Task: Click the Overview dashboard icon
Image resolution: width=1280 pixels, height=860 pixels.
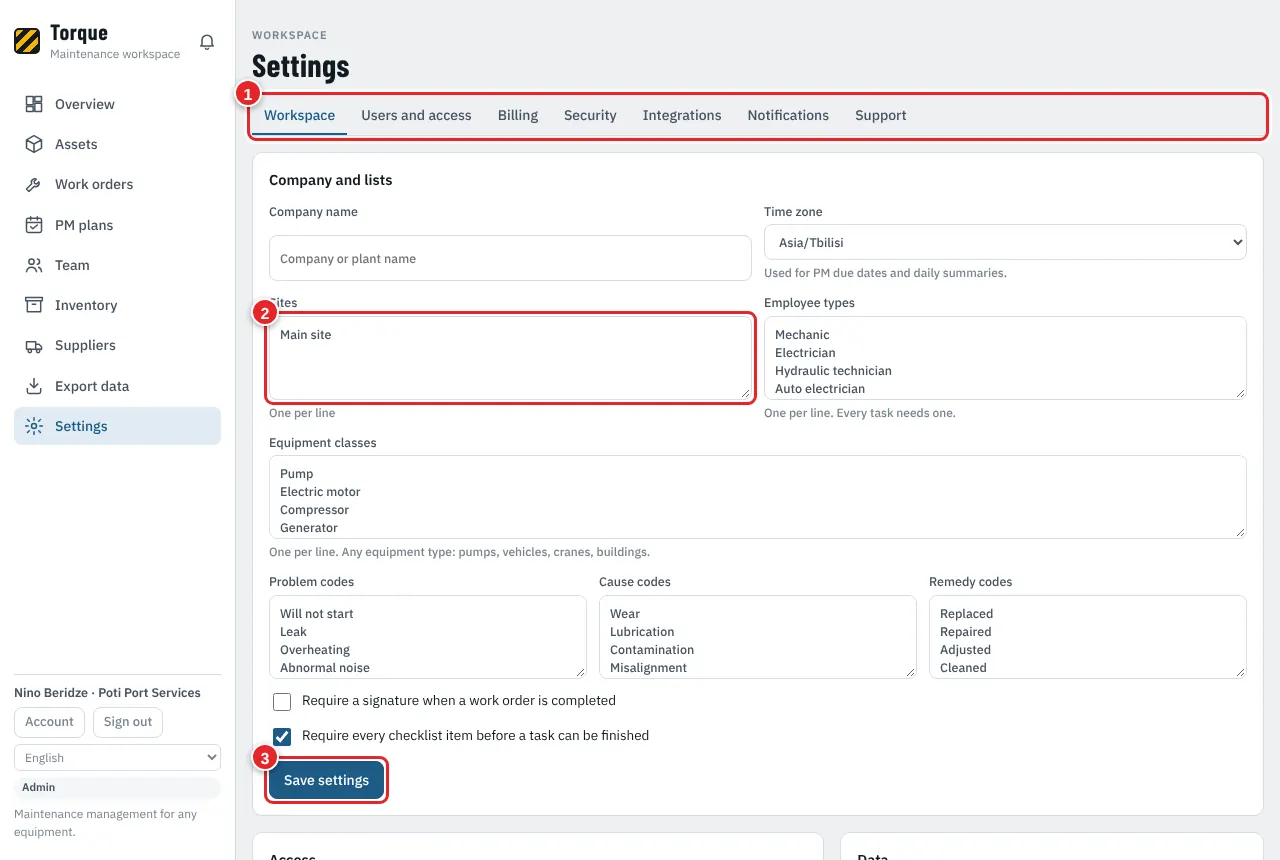Action: pos(34,104)
